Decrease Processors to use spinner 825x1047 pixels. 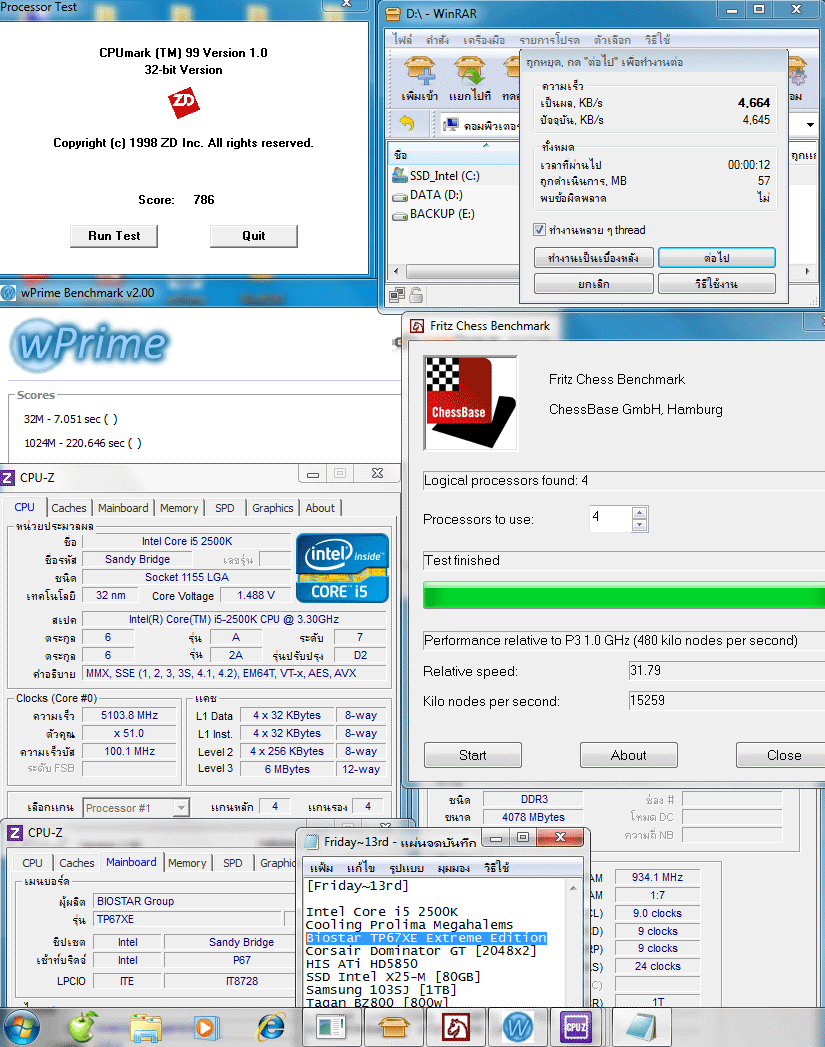639,525
